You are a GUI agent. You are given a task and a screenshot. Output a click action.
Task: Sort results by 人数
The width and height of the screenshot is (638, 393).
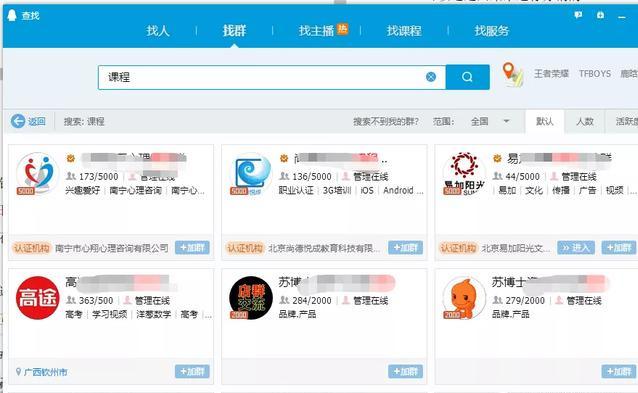tap(585, 121)
